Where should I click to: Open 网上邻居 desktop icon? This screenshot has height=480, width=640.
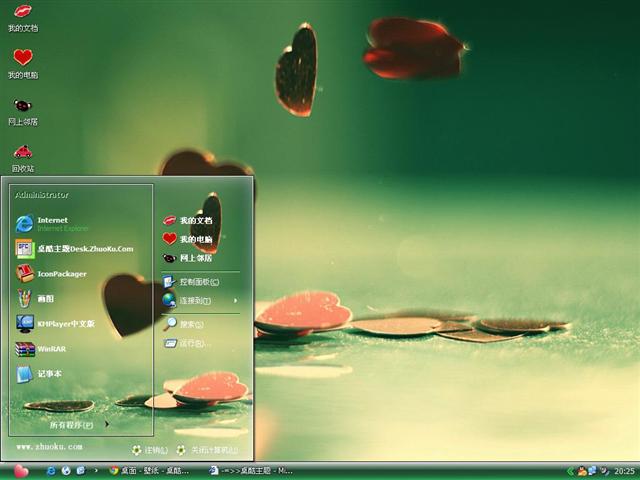pyautogui.click(x=22, y=109)
